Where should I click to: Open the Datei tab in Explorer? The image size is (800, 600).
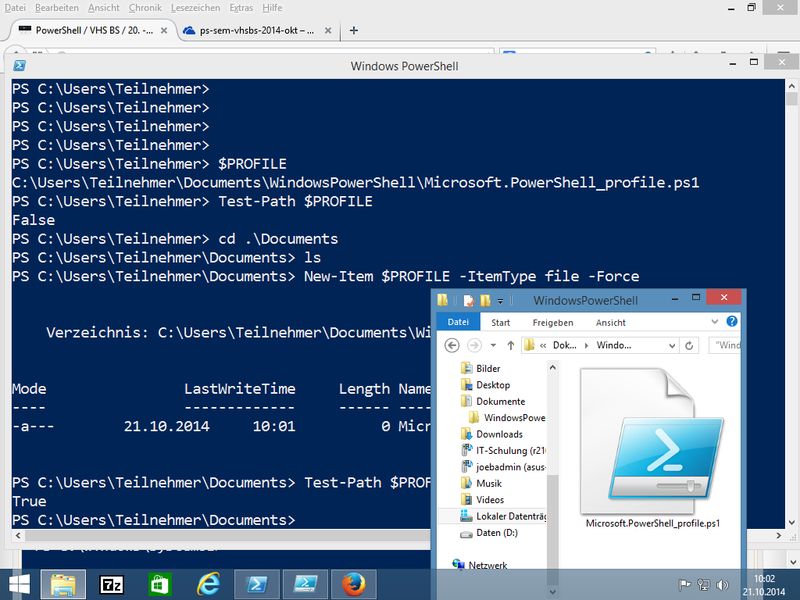pos(458,322)
